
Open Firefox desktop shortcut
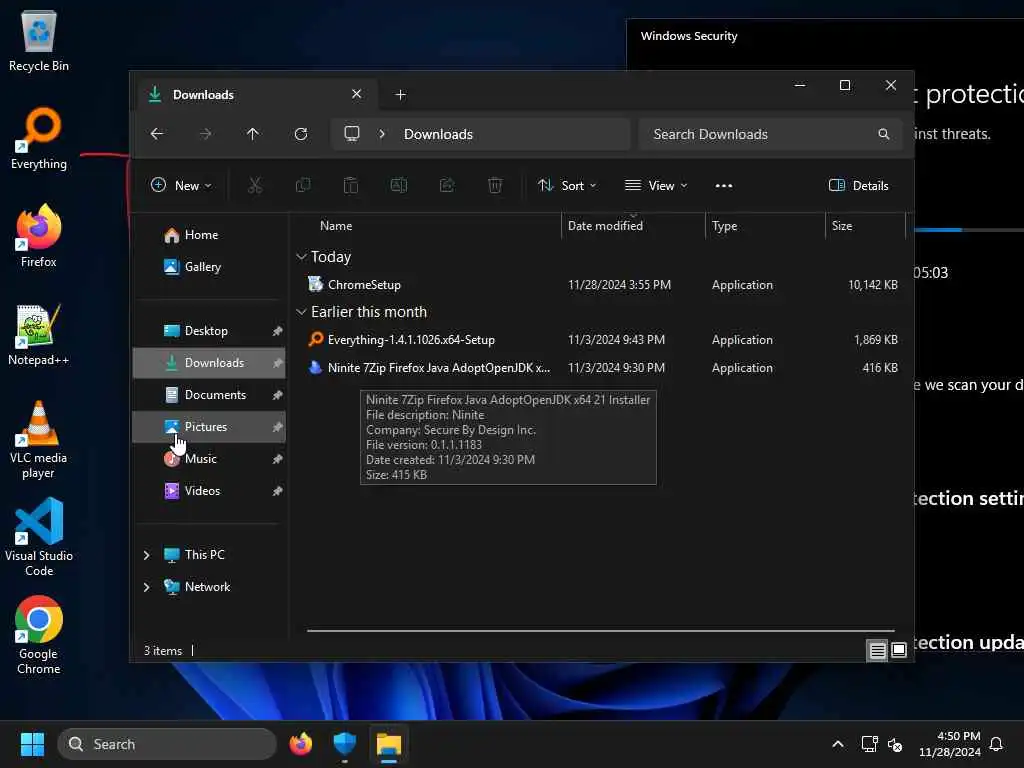[39, 236]
